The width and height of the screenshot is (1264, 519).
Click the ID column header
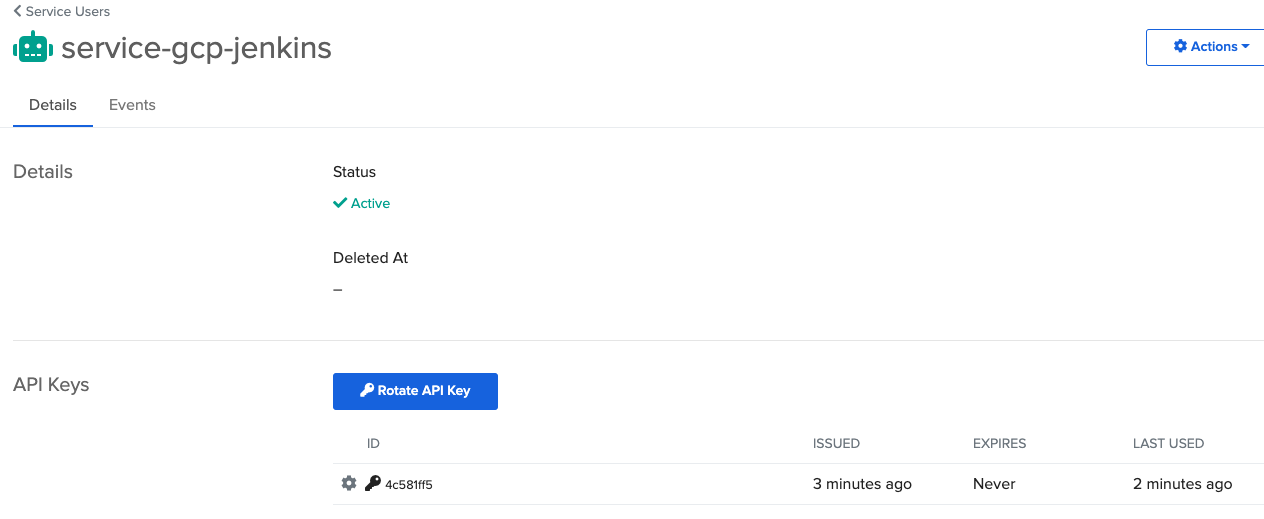(373, 443)
